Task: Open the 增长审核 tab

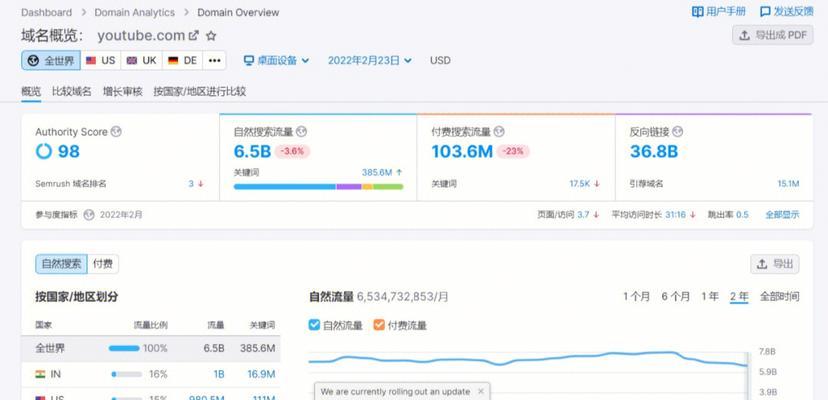Action: click(x=123, y=91)
